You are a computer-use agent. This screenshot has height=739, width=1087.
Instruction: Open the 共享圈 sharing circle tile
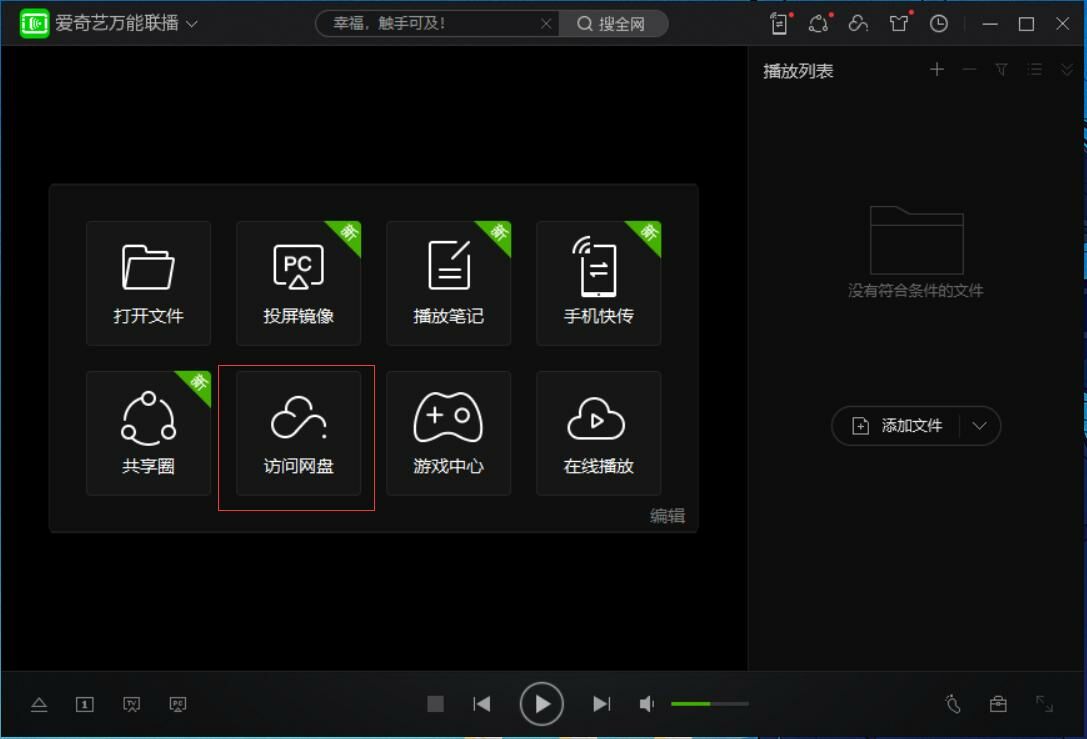(x=148, y=433)
